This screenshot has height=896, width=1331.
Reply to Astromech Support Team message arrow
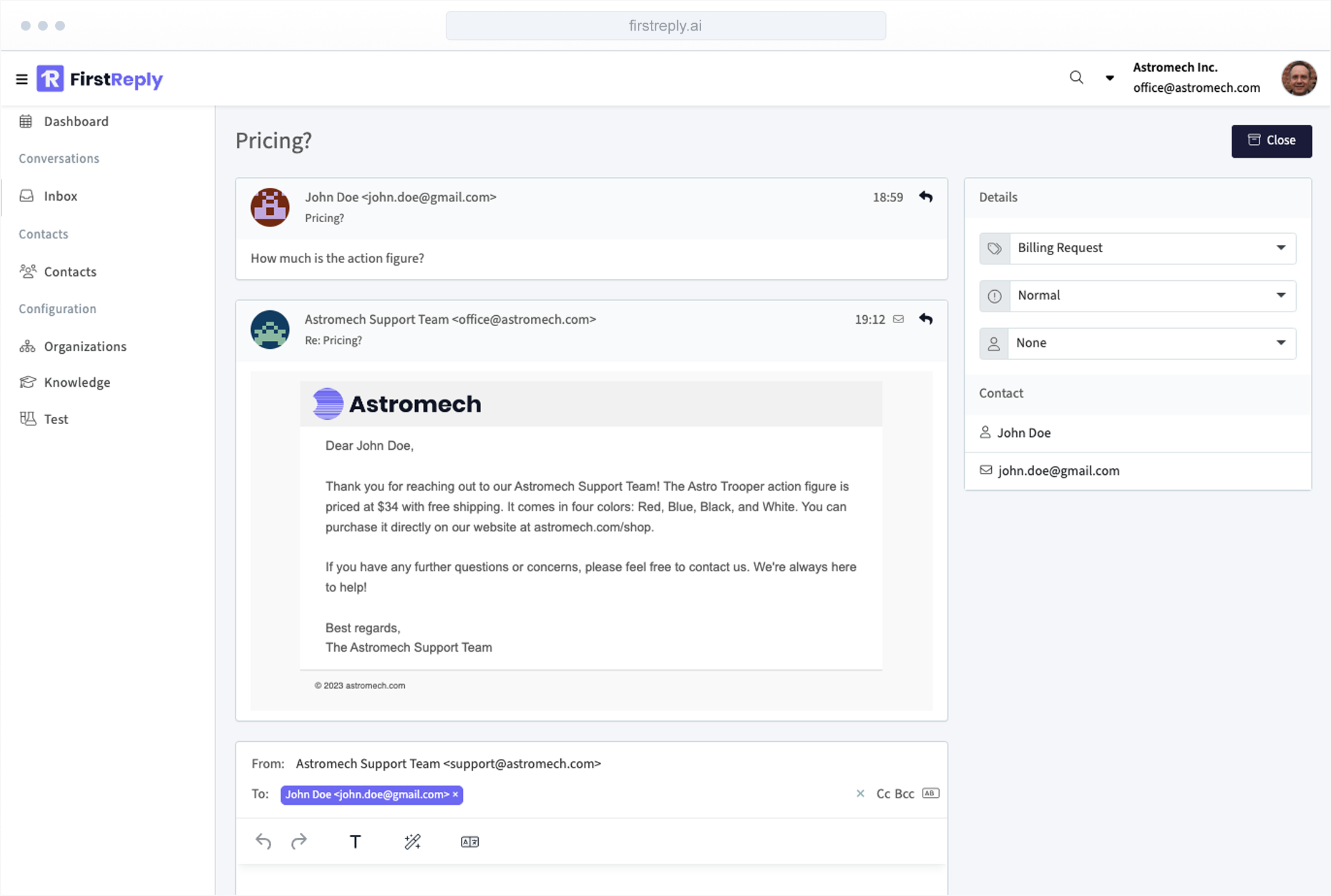(x=926, y=319)
